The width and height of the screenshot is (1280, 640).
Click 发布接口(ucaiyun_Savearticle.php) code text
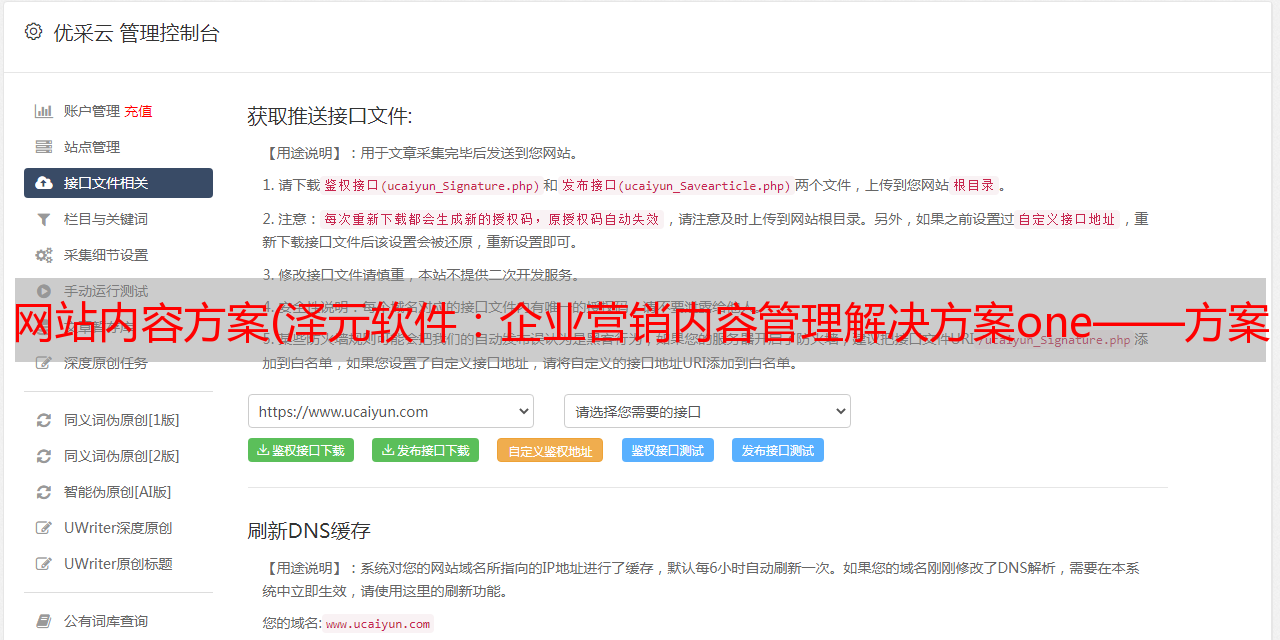click(676, 185)
